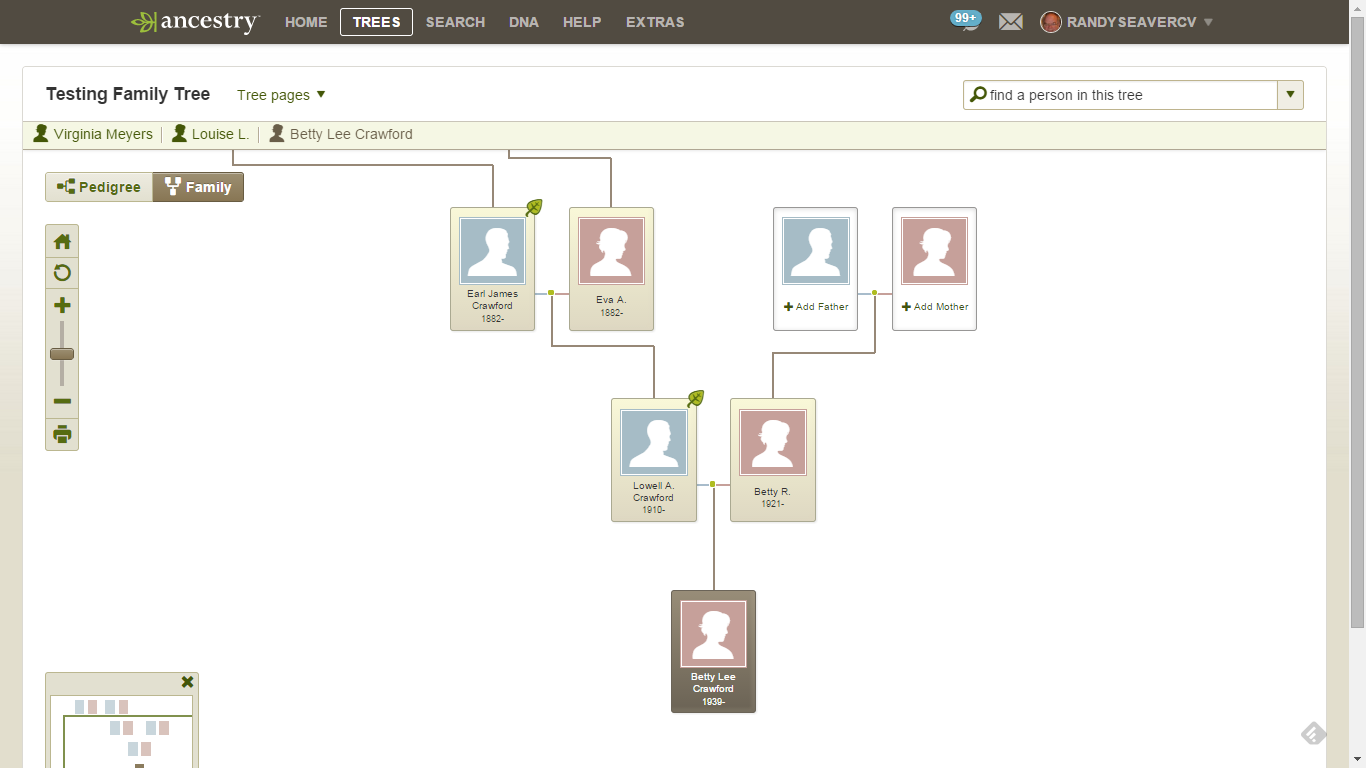Click the hint leaf on Earl James Crawford

(534, 205)
